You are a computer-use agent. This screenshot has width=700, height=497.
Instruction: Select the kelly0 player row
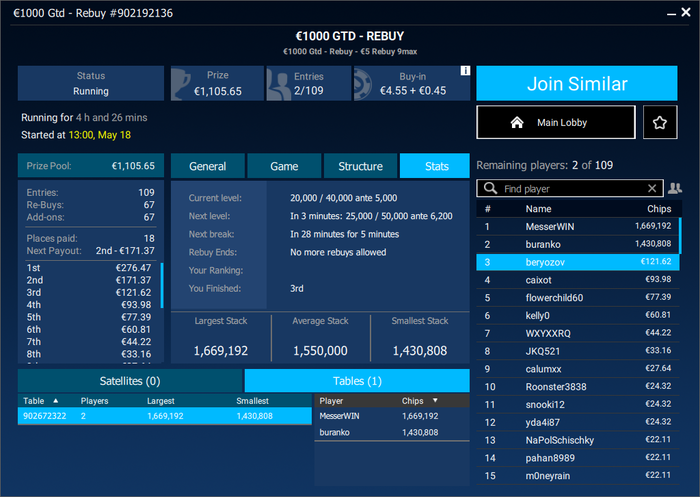[x=578, y=316]
